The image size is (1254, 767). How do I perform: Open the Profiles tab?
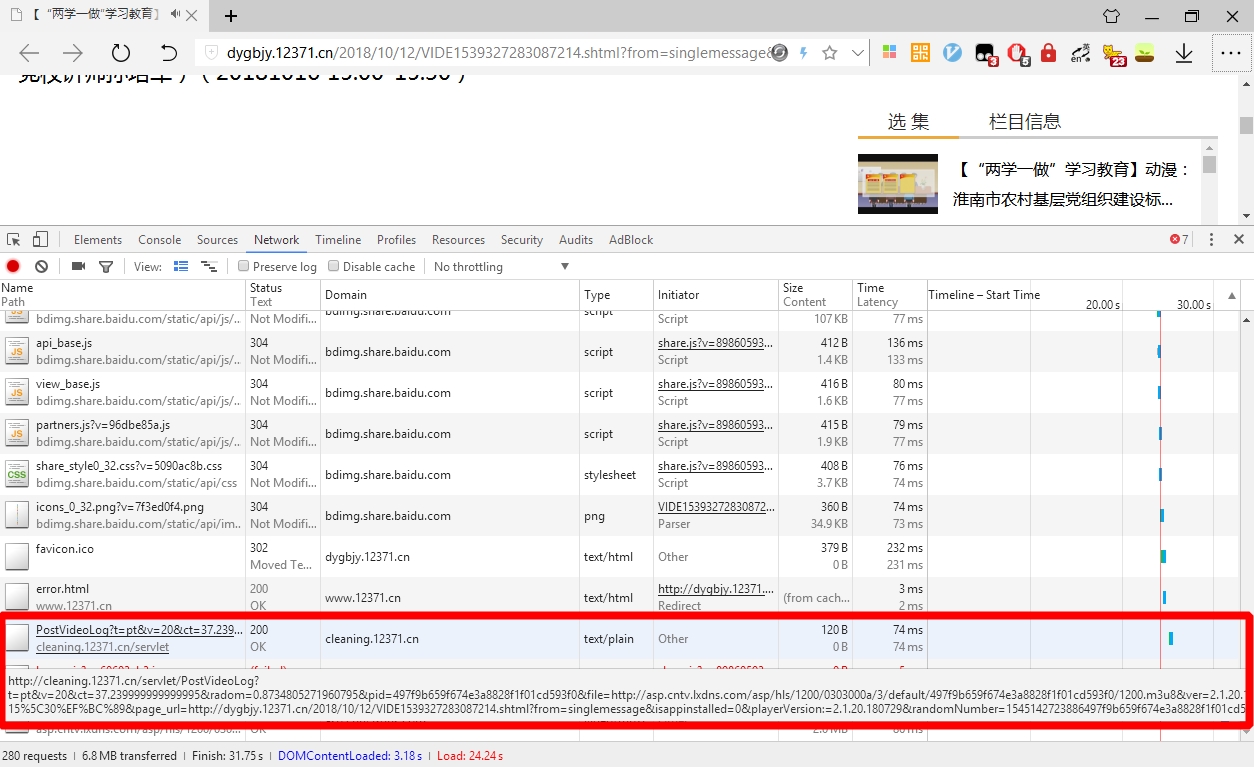click(x=396, y=240)
